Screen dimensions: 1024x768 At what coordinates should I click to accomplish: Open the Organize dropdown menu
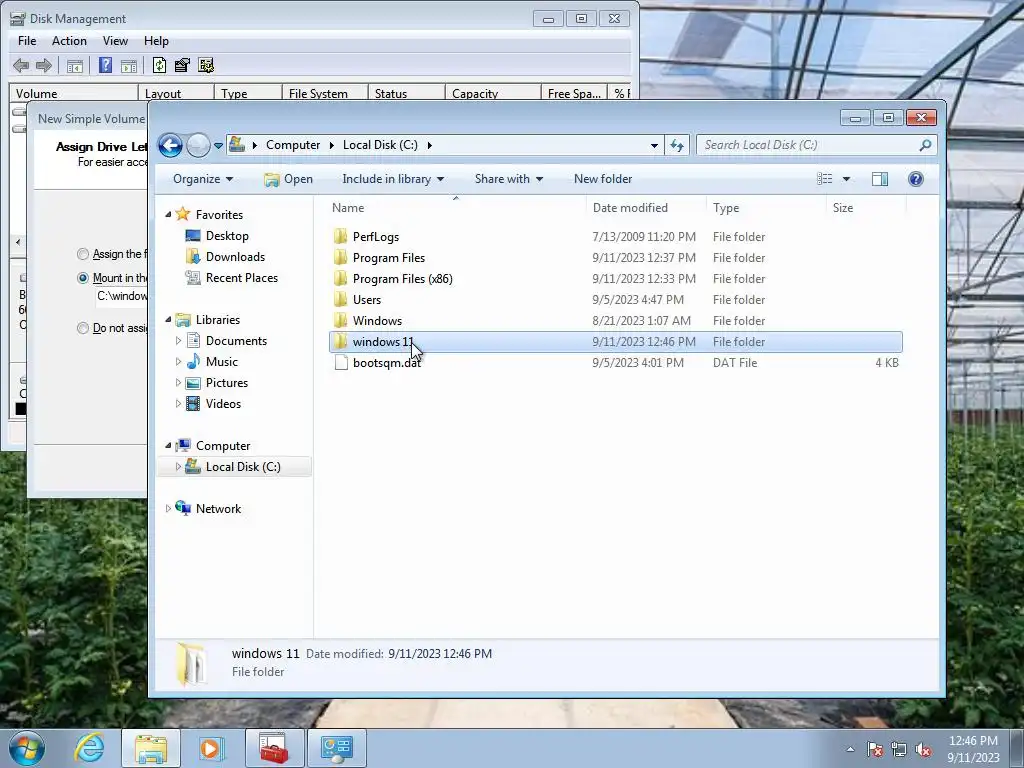point(202,179)
